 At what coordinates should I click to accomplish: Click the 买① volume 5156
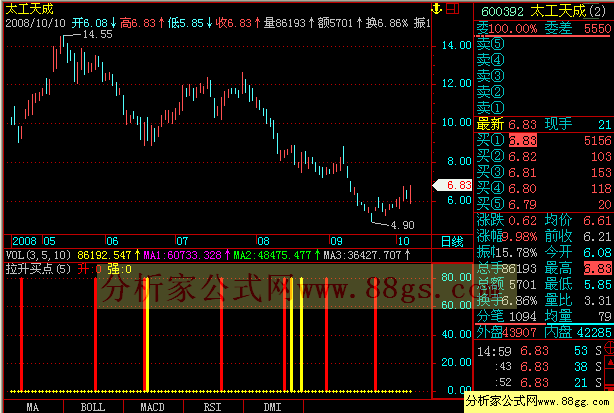[x=598, y=141]
